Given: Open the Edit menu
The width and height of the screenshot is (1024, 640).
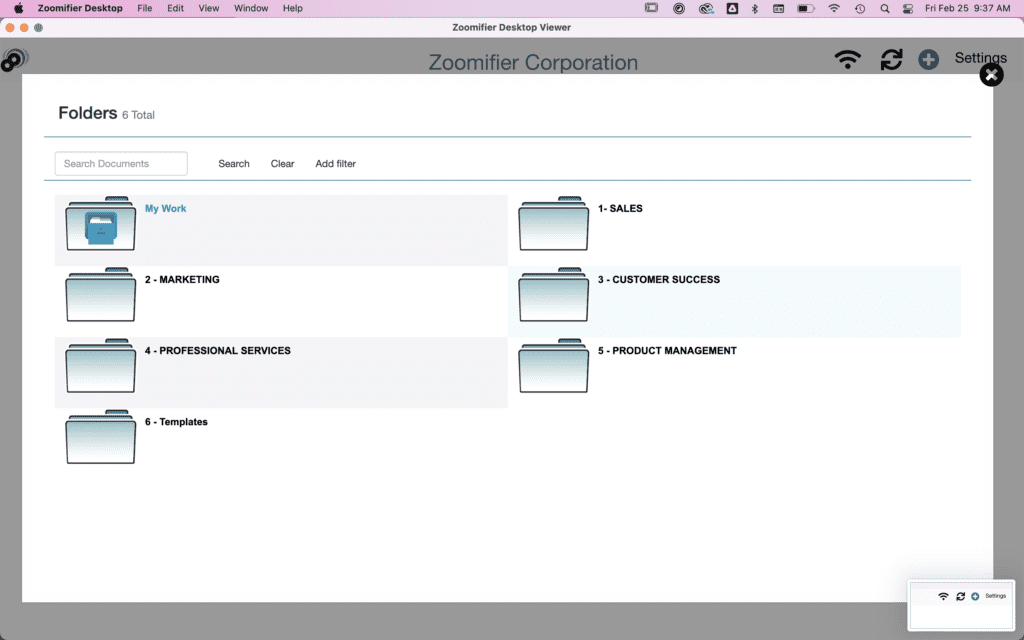Looking at the screenshot, I should click(x=175, y=8).
